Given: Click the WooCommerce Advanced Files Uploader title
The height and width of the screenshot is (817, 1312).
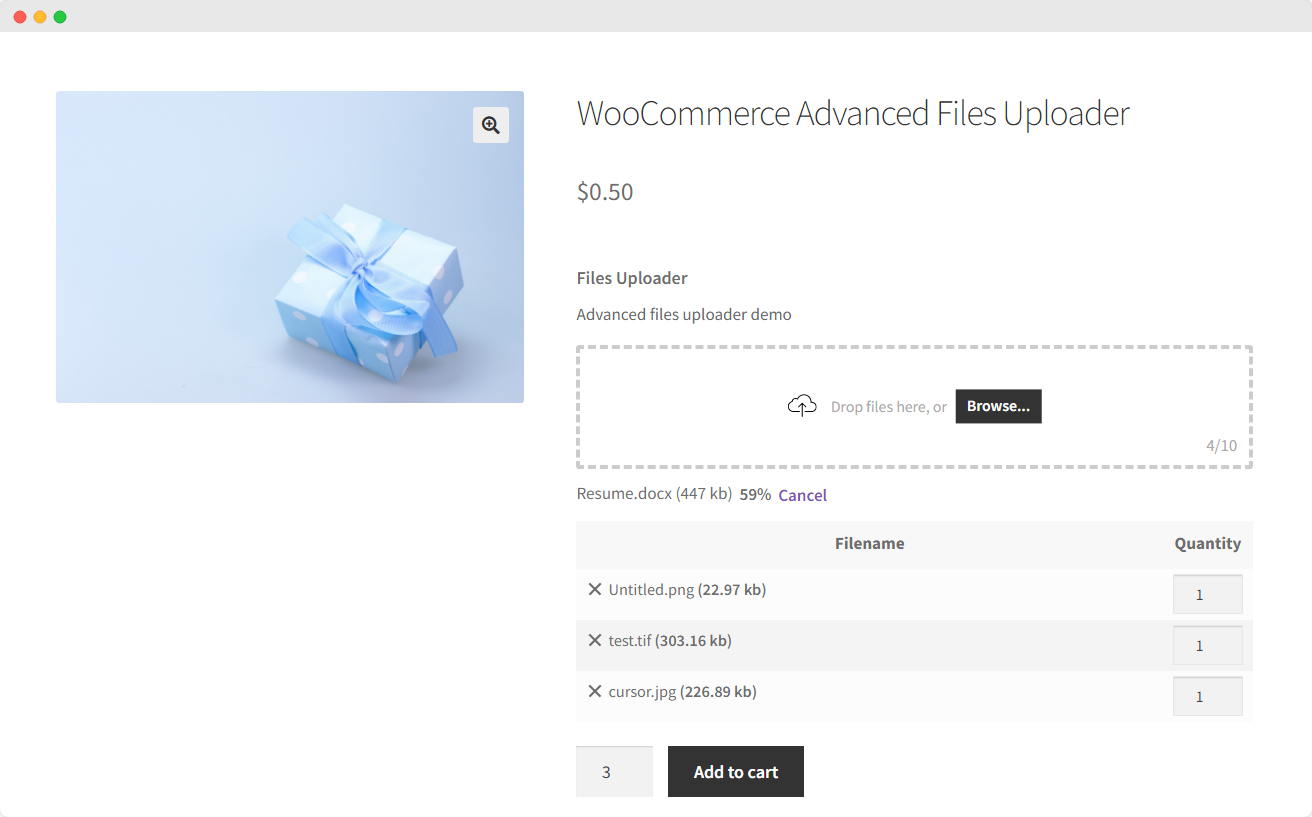Looking at the screenshot, I should [853, 114].
